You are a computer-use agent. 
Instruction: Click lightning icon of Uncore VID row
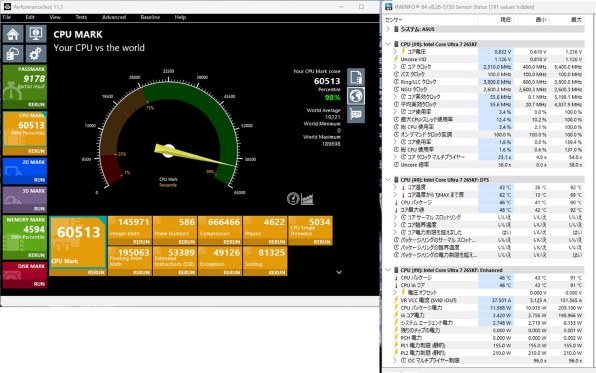[x=396, y=59]
